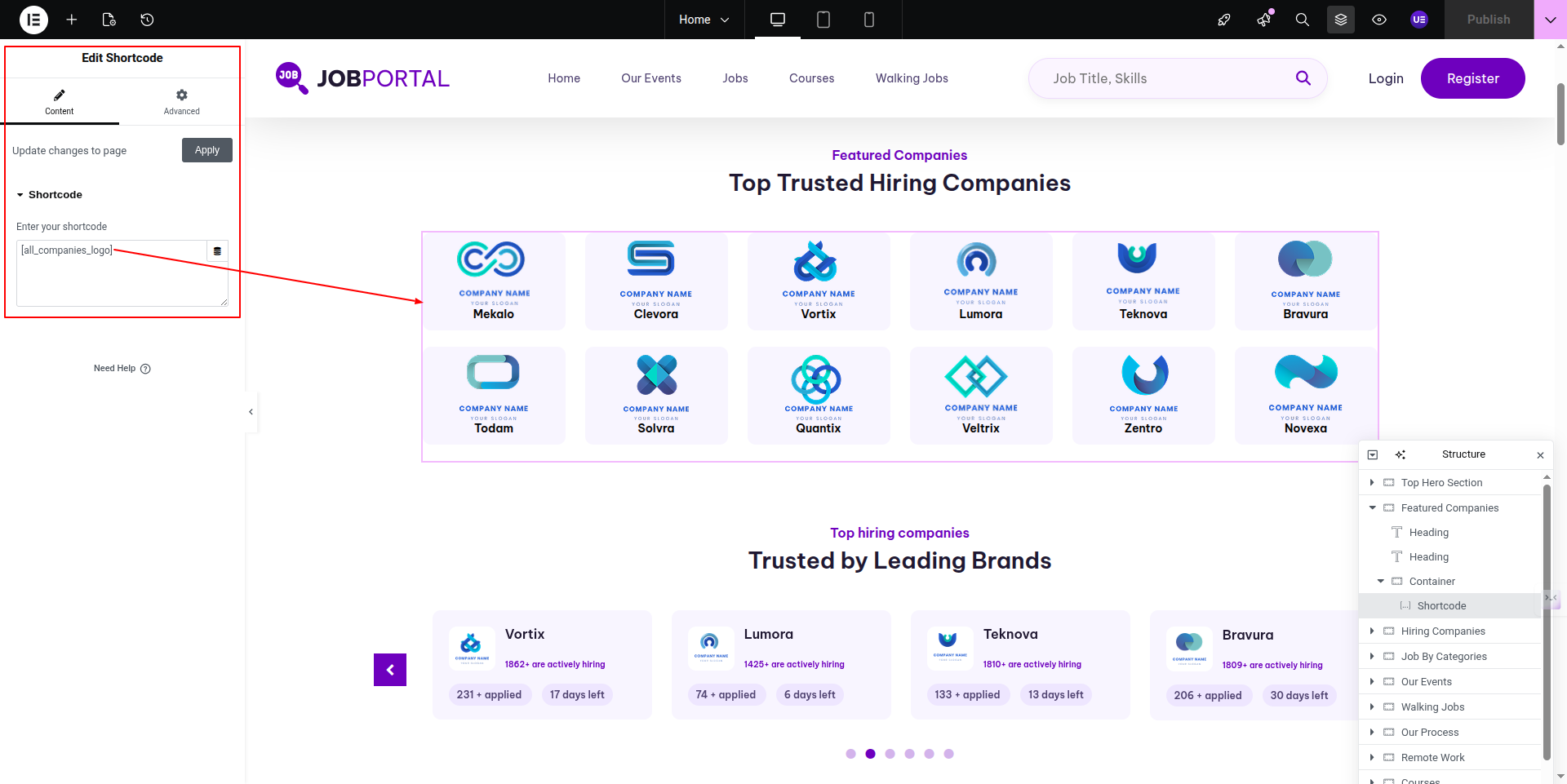Switch to mobile device view
Screen dimensions: 1567x784
click(x=868, y=20)
